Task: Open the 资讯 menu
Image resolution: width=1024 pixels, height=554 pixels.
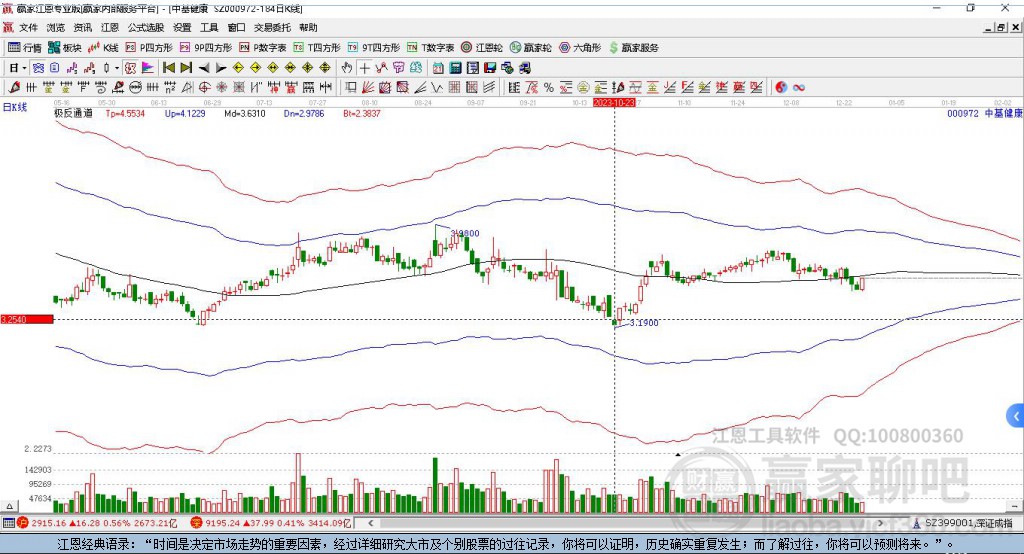Action: tap(82, 27)
